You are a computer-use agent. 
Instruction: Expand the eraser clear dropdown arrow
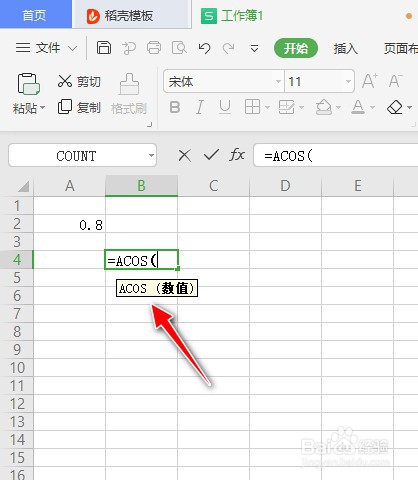[x=410, y=108]
